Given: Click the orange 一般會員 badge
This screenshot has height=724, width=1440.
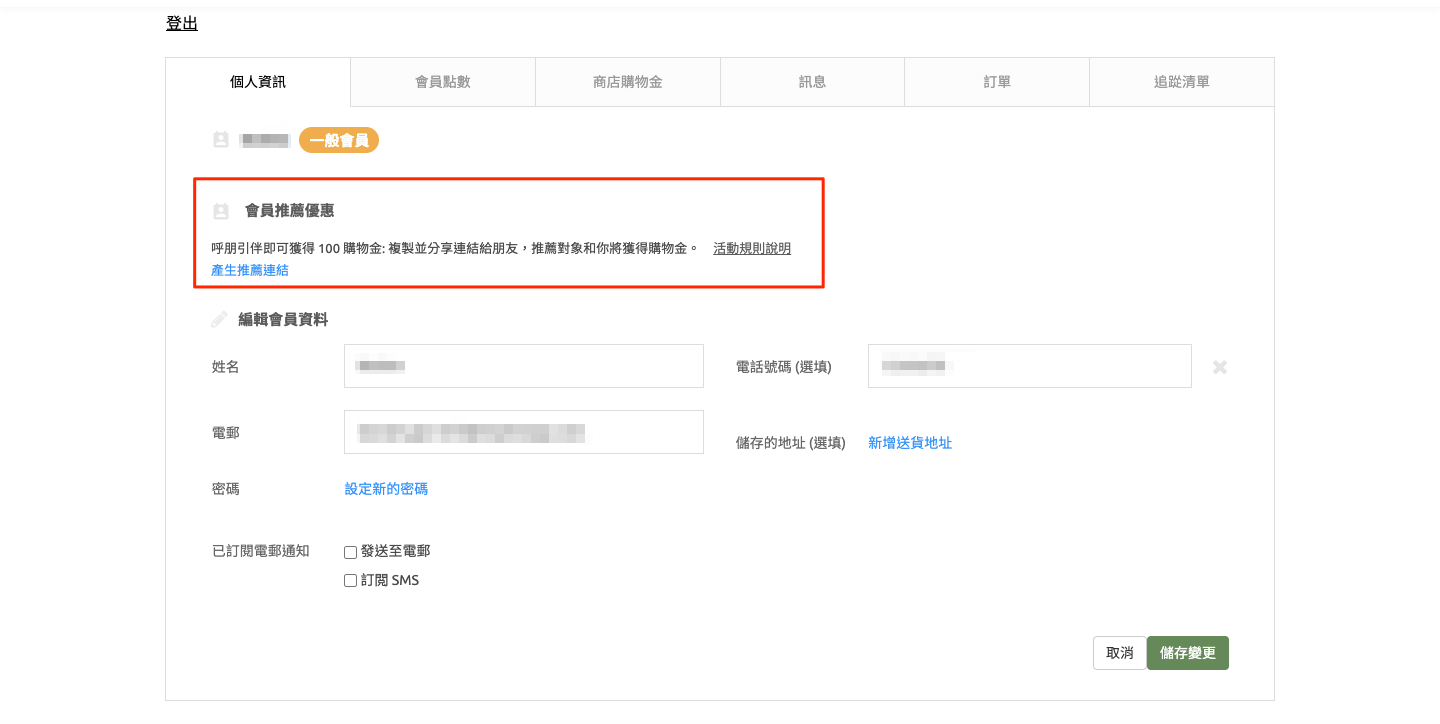Looking at the screenshot, I should coord(339,141).
